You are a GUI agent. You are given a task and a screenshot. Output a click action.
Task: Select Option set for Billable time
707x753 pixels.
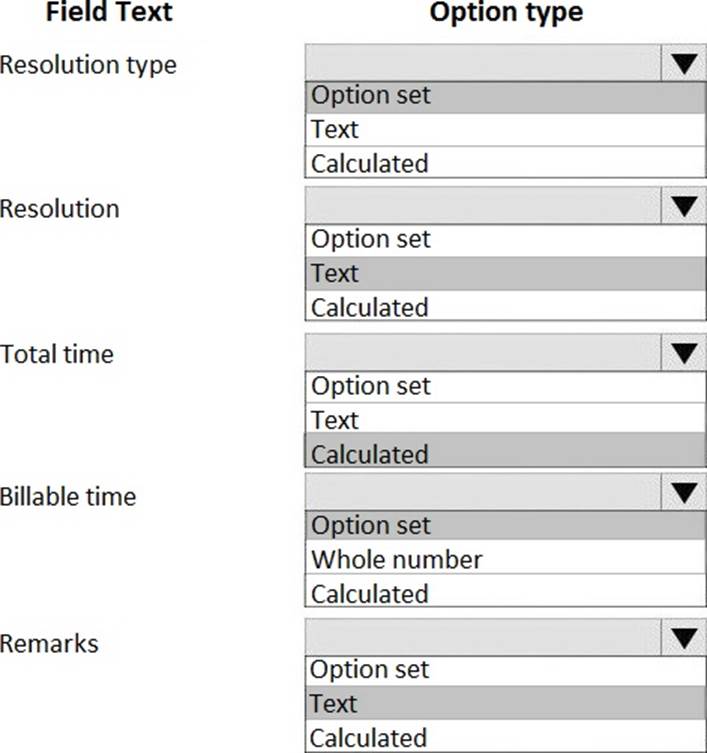tap(506, 525)
